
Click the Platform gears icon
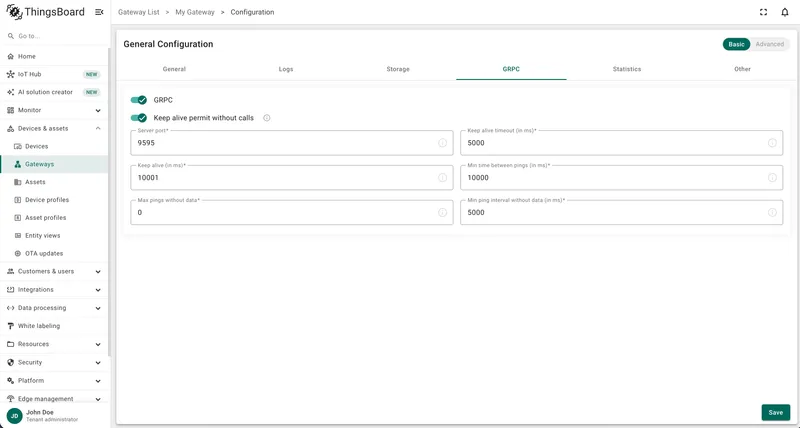point(11,381)
